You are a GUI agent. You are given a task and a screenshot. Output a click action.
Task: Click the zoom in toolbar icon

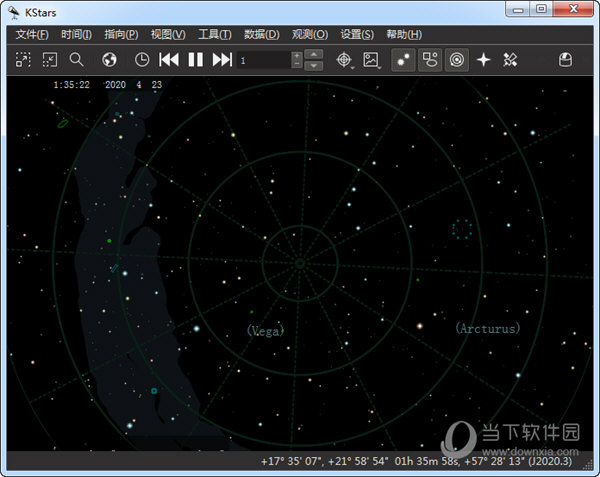click(23, 60)
